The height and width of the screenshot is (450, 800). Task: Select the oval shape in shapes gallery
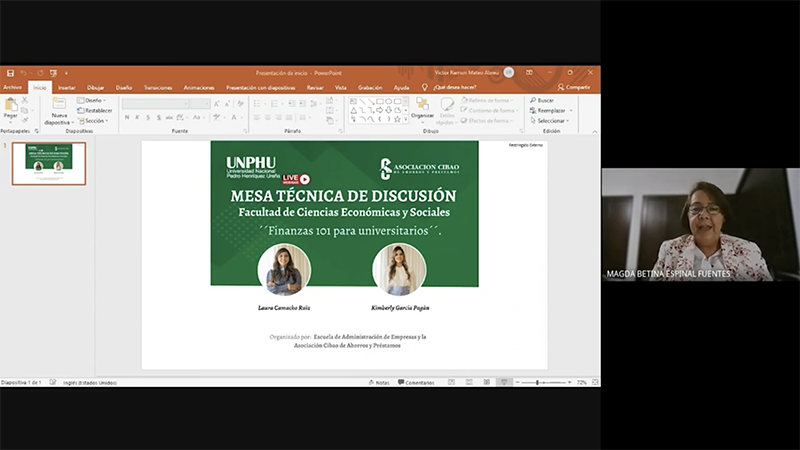388,102
